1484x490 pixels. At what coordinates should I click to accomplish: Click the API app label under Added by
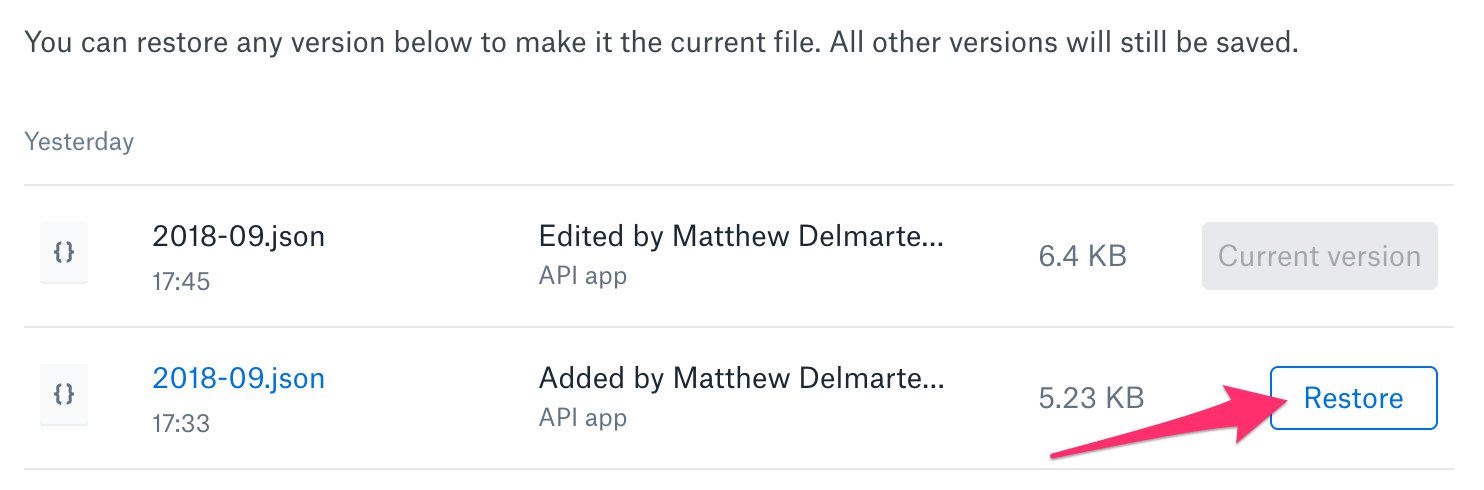pos(582,418)
